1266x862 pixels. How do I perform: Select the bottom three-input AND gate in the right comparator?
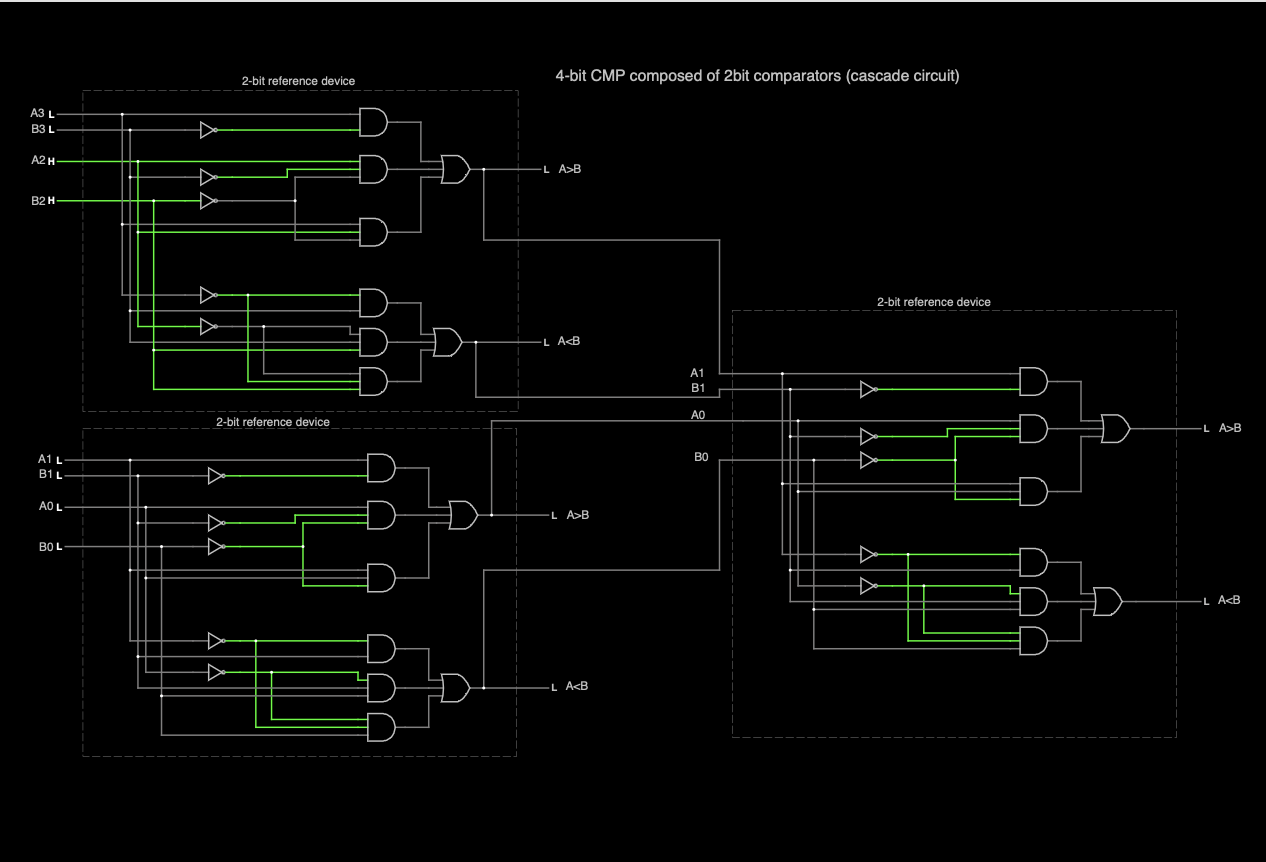click(1033, 642)
